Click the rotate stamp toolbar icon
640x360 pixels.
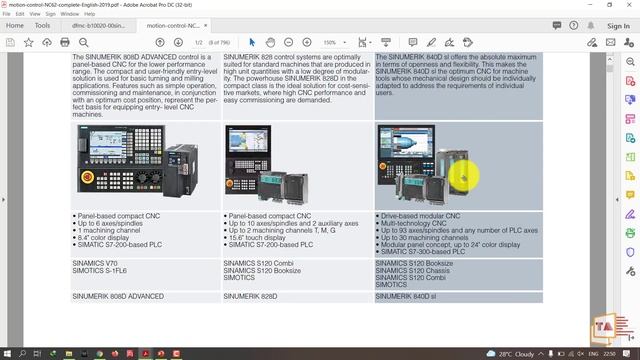click(x=468, y=42)
